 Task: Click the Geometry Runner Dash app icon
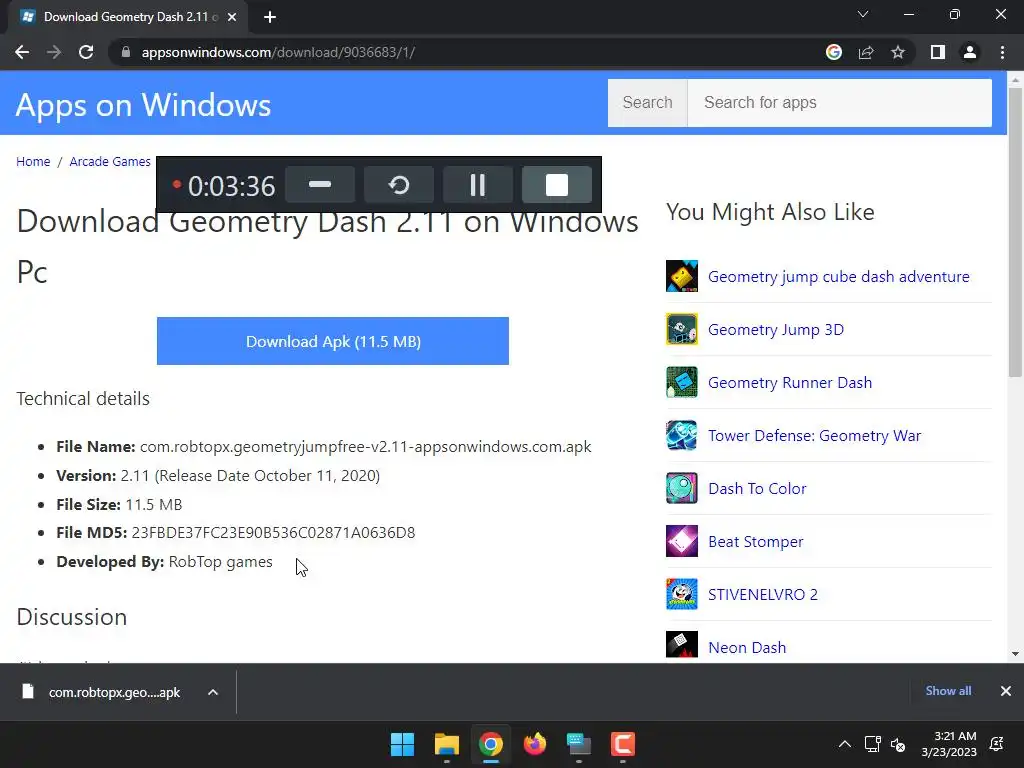tap(682, 382)
